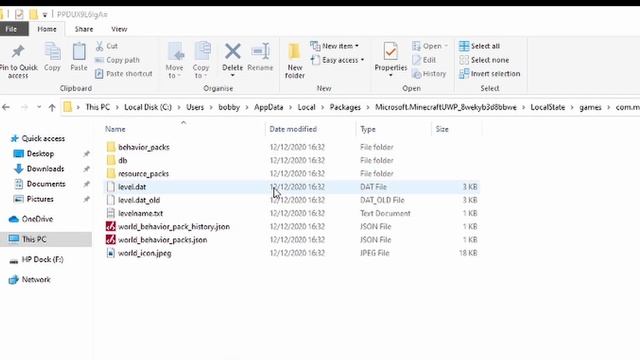Click the Open button in ribbon
The width and height of the screenshot is (640, 360).
[x=429, y=46]
